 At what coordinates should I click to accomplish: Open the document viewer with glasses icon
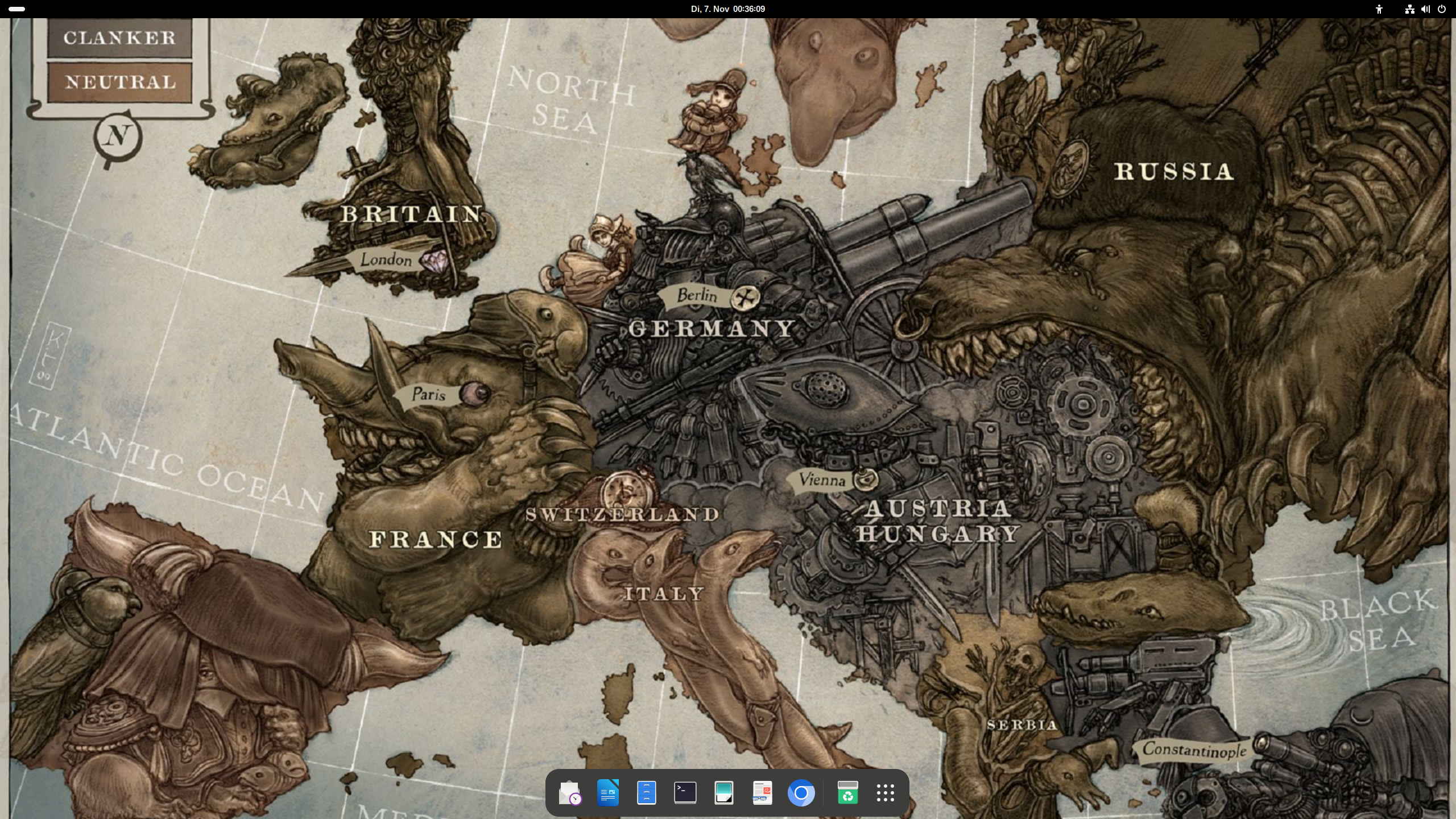click(x=762, y=793)
